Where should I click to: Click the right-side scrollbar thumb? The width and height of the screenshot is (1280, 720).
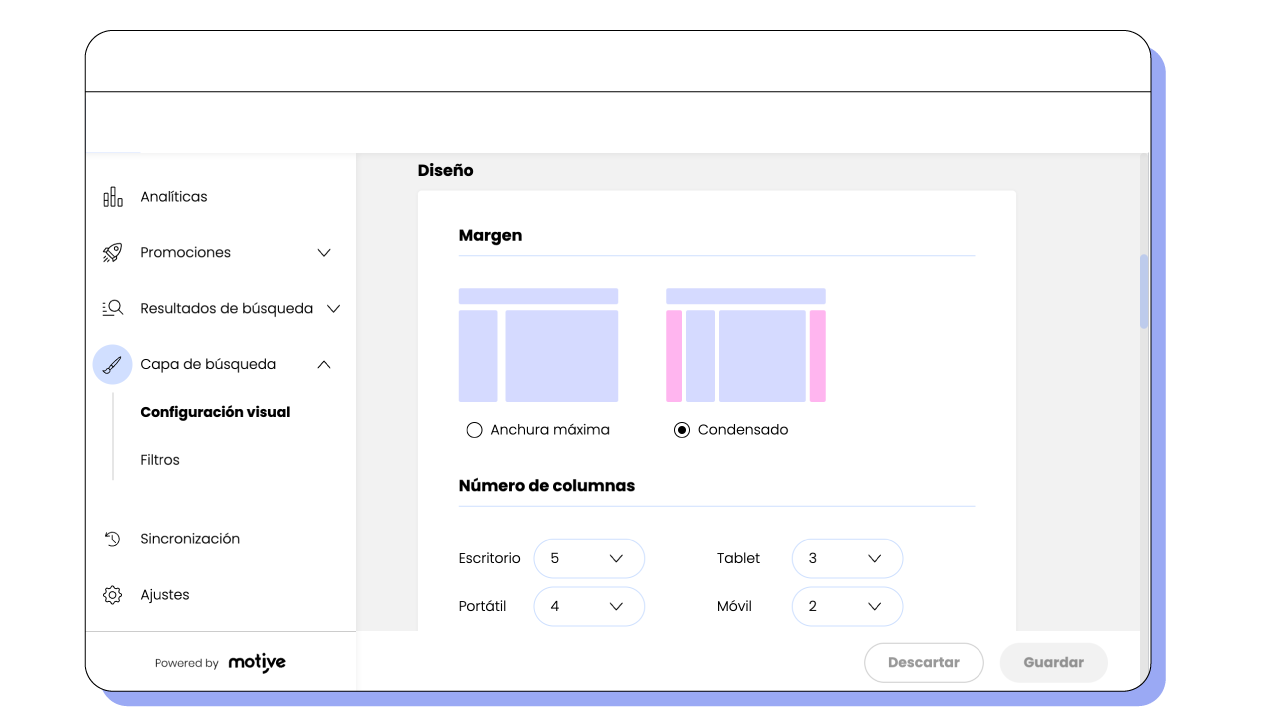1144,291
